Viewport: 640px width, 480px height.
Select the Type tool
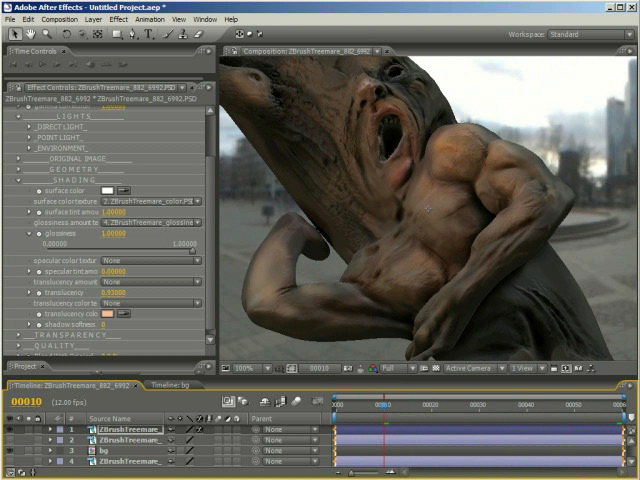149,34
